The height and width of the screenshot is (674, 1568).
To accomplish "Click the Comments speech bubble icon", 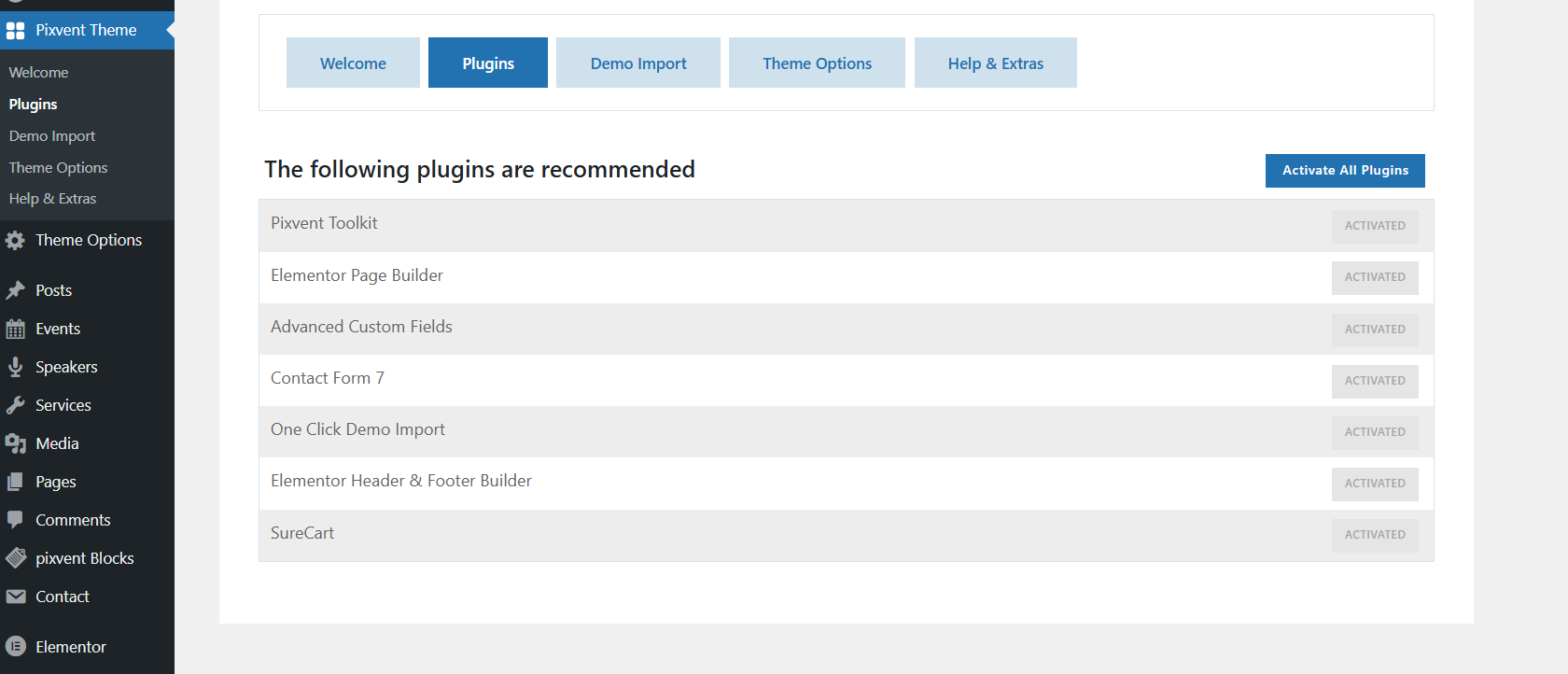I will pos(16,520).
